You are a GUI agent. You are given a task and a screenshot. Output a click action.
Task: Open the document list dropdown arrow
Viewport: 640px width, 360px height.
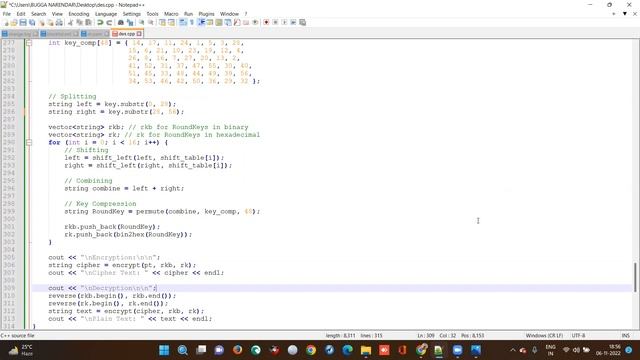pyautogui.click(x=624, y=14)
